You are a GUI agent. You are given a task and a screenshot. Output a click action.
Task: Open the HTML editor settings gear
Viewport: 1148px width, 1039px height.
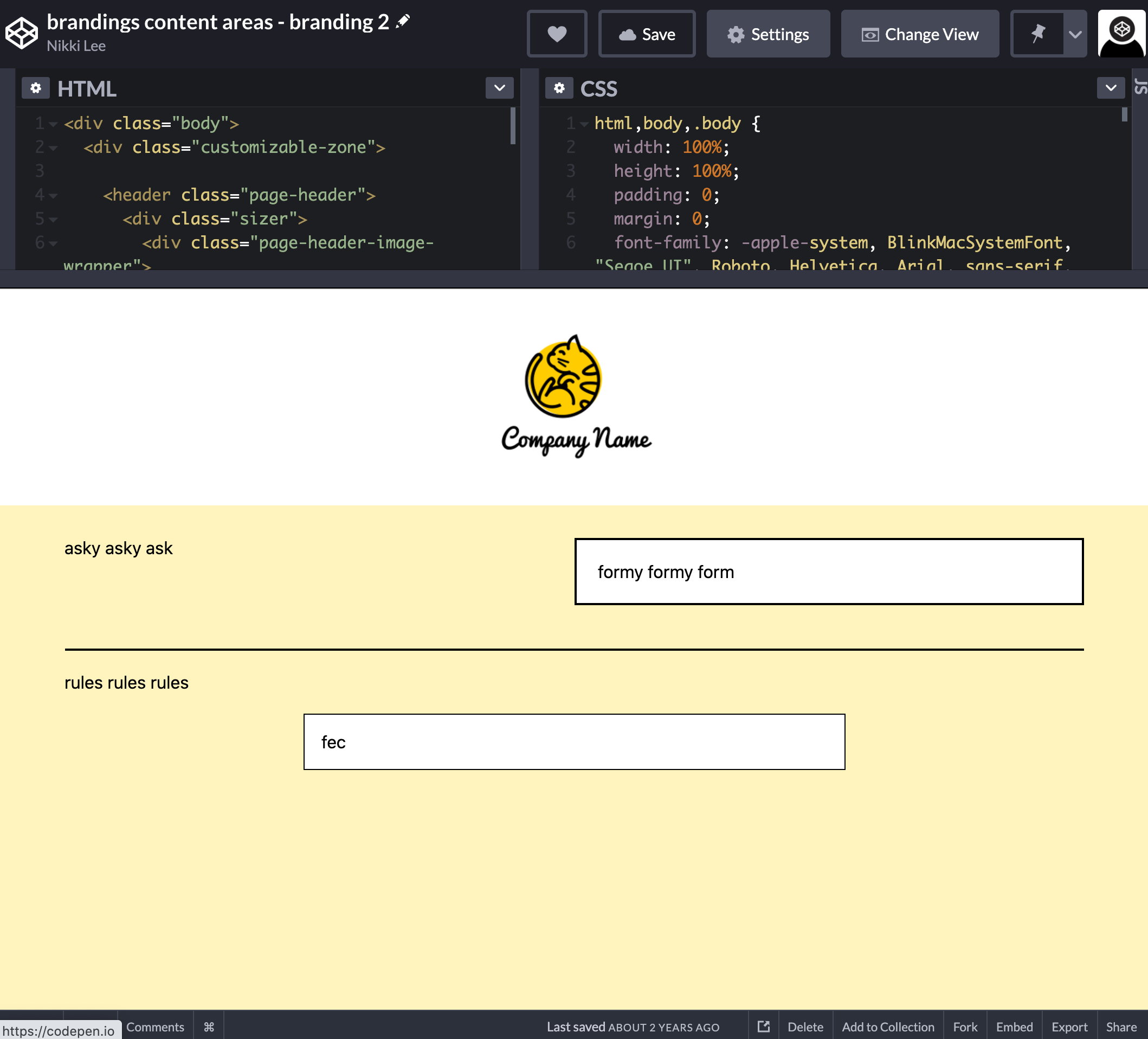pyautogui.click(x=35, y=88)
